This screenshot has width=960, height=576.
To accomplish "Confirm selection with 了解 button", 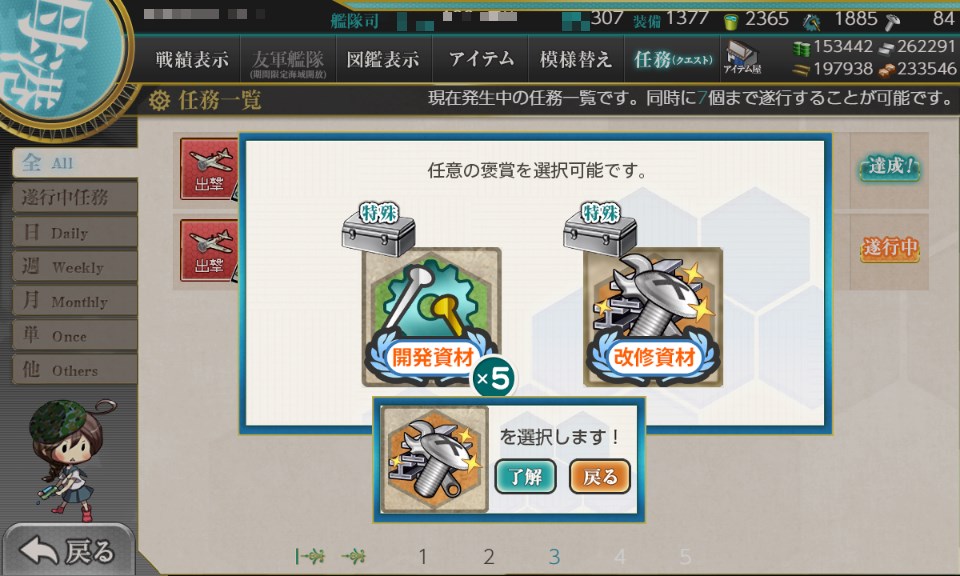I will [525, 476].
